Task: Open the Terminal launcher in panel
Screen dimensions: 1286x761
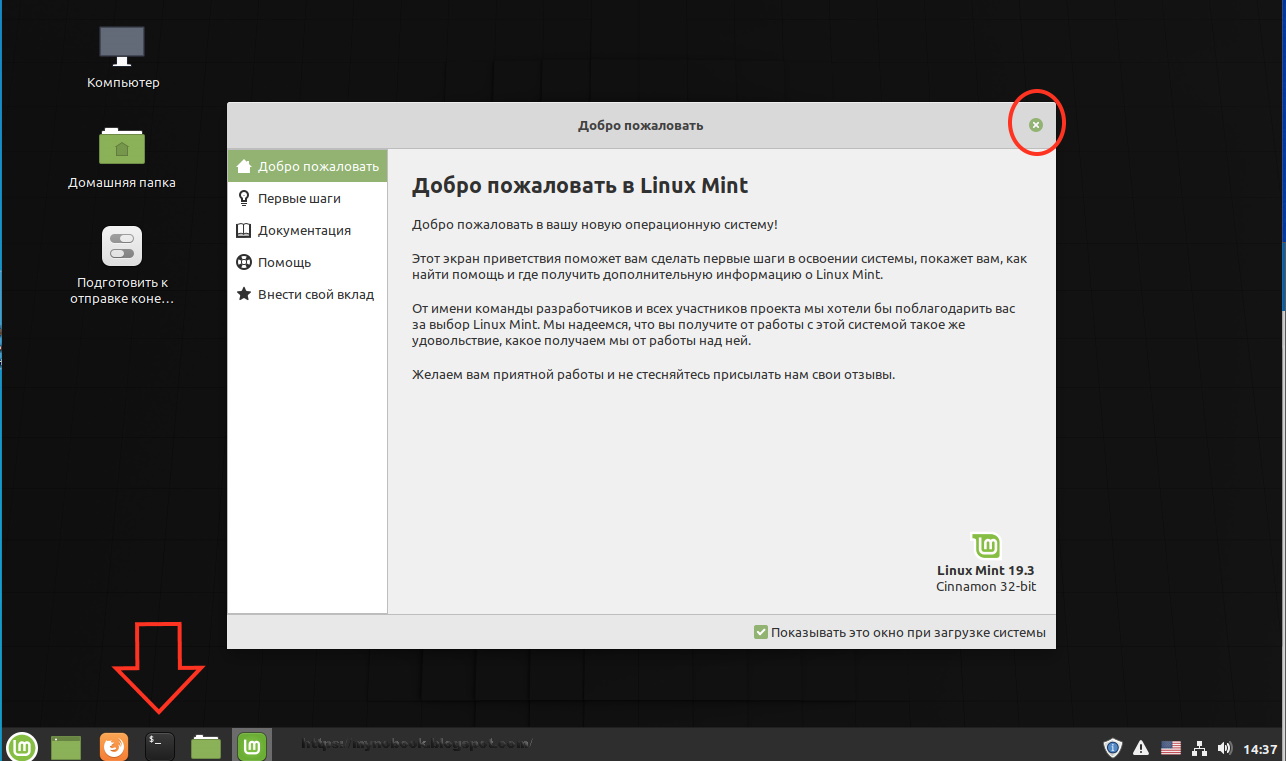Action: tap(160, 746)
